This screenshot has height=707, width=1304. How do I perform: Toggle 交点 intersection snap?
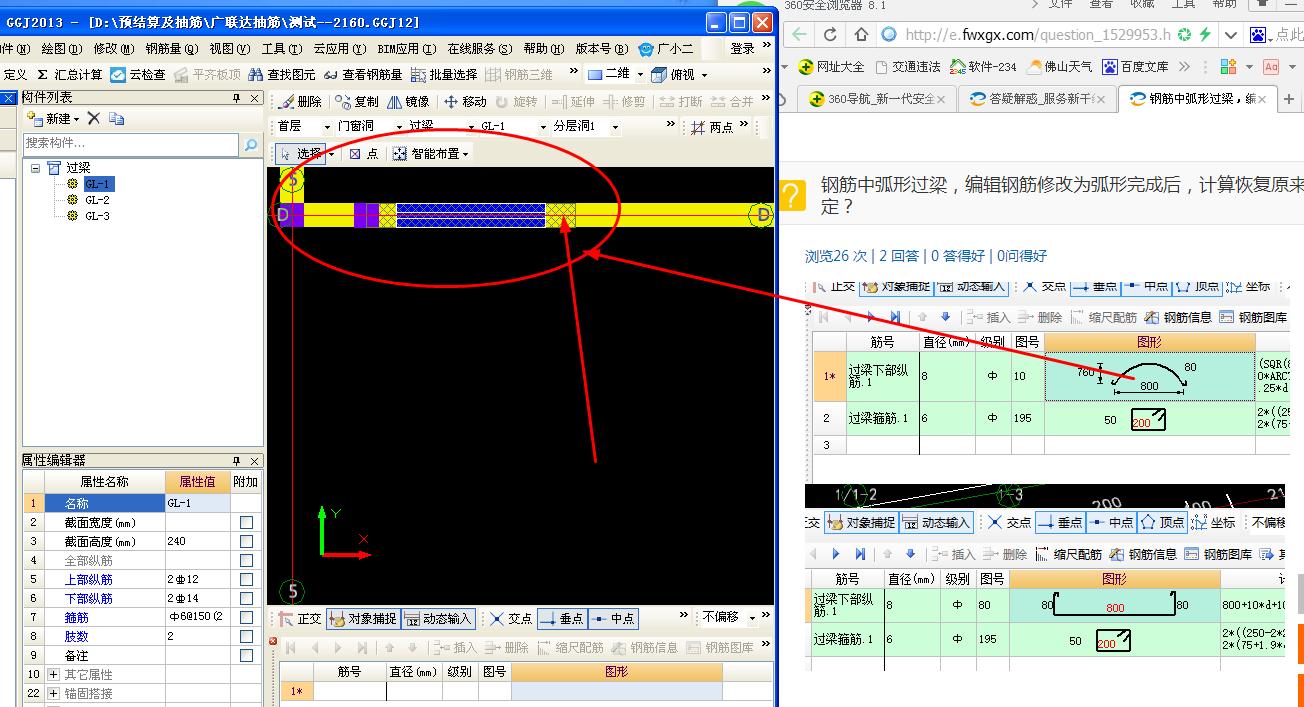510,618
